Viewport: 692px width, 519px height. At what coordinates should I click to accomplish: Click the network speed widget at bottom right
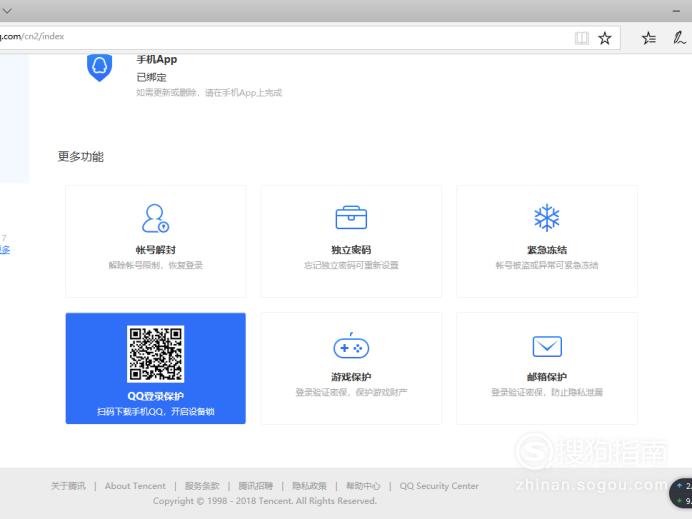pos(681,493)
